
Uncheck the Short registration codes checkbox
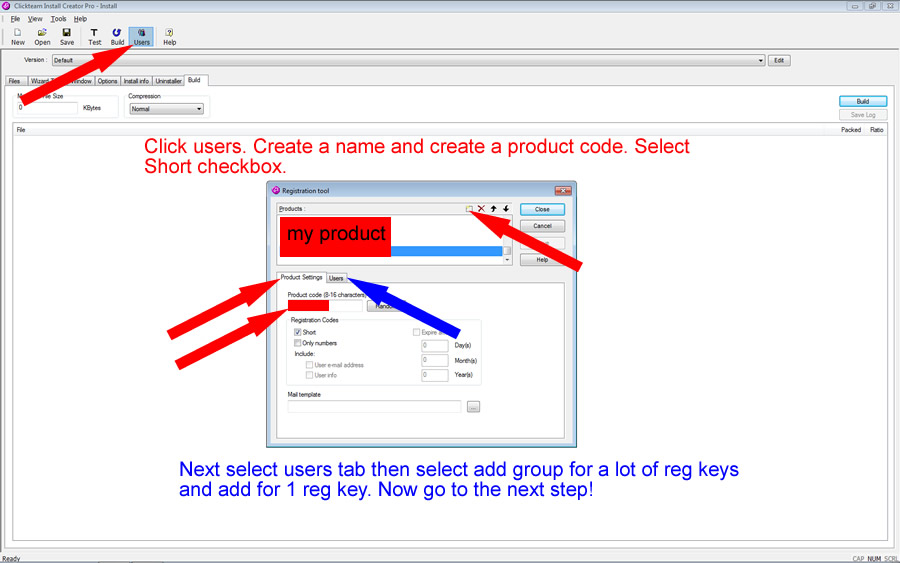click(x=298, y=332)
